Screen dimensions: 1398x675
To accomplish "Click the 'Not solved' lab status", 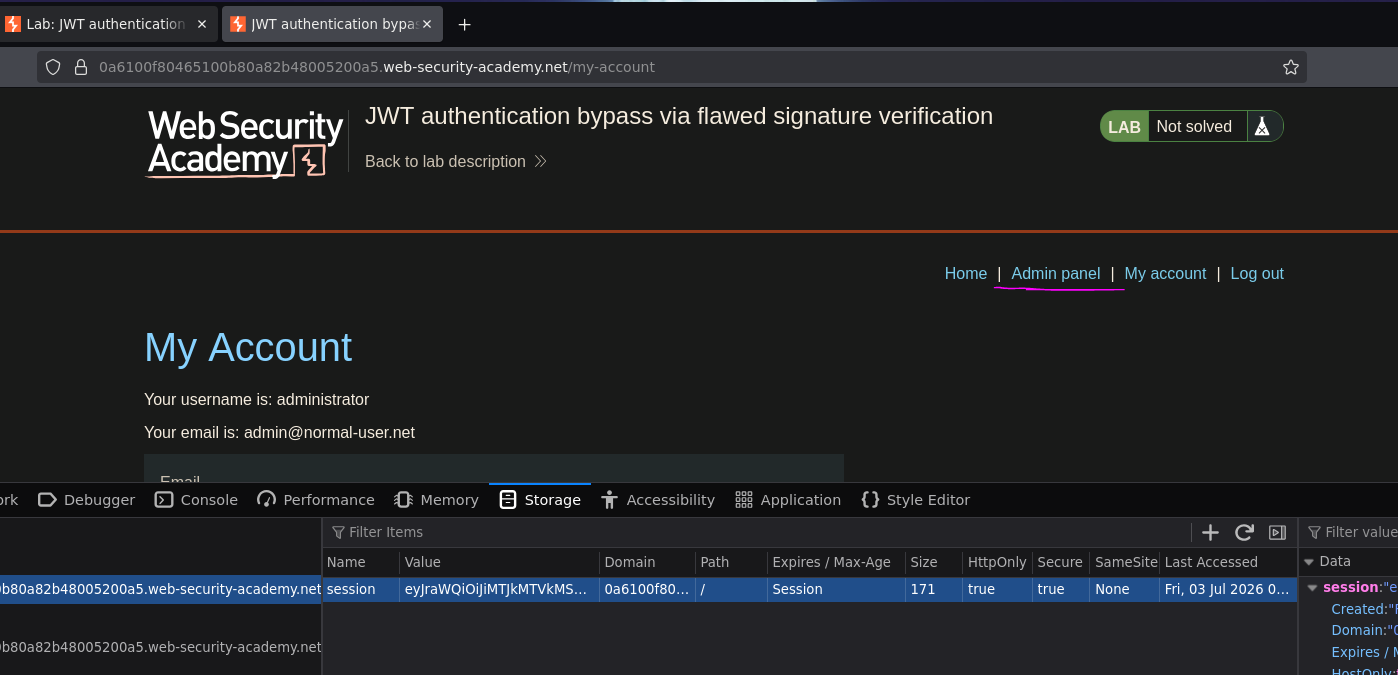I will [x=1194, y=127].
